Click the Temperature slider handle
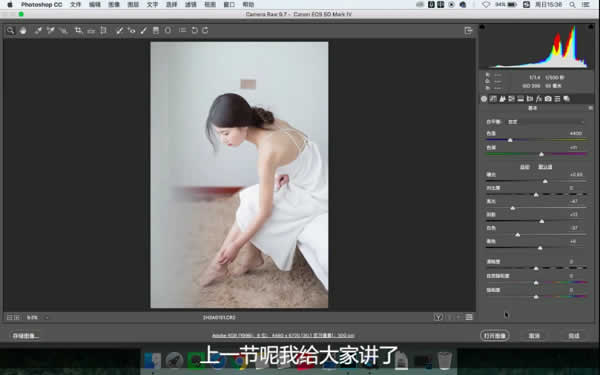600x375 pixels. pos(510,140)
